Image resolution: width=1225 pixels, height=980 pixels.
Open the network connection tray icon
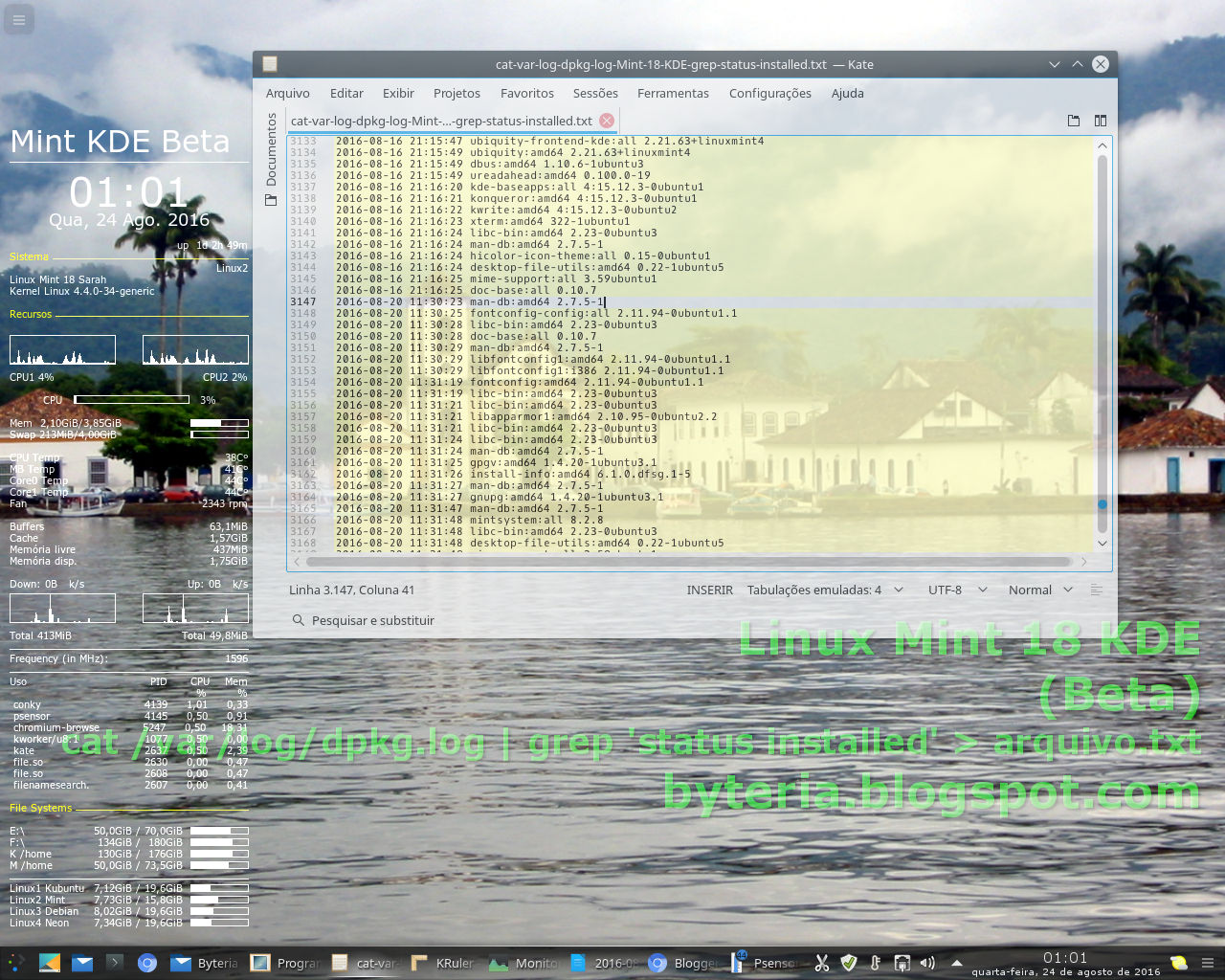902,963
